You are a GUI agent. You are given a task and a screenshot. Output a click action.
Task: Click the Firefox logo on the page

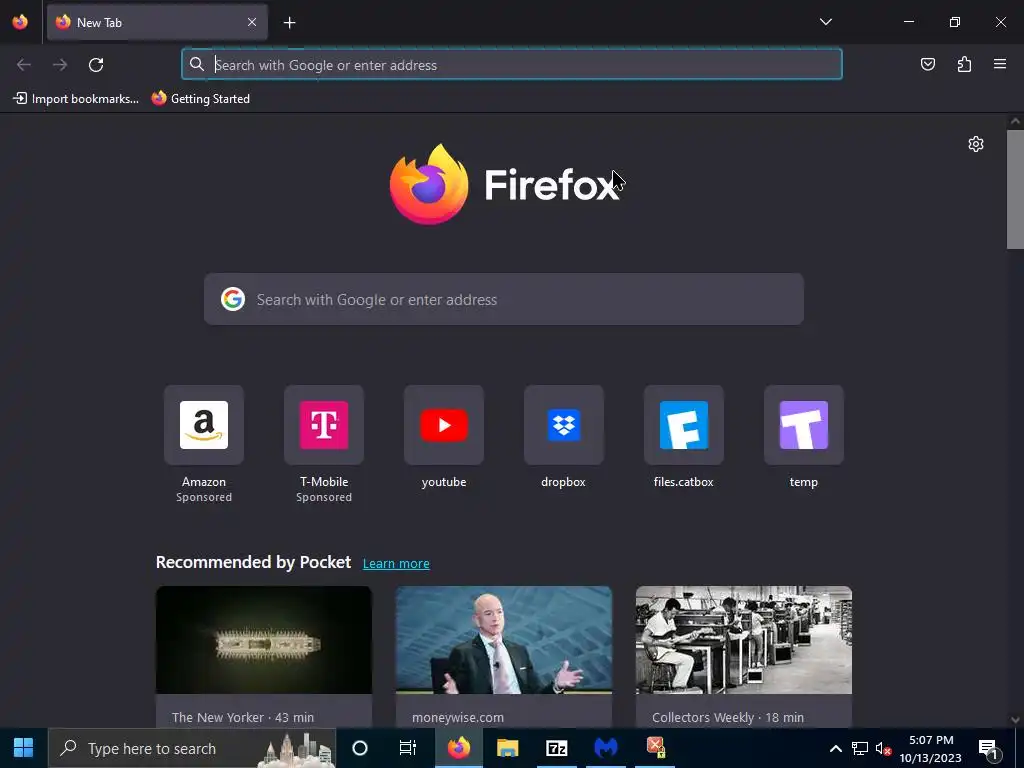click(x=504, y=185)
